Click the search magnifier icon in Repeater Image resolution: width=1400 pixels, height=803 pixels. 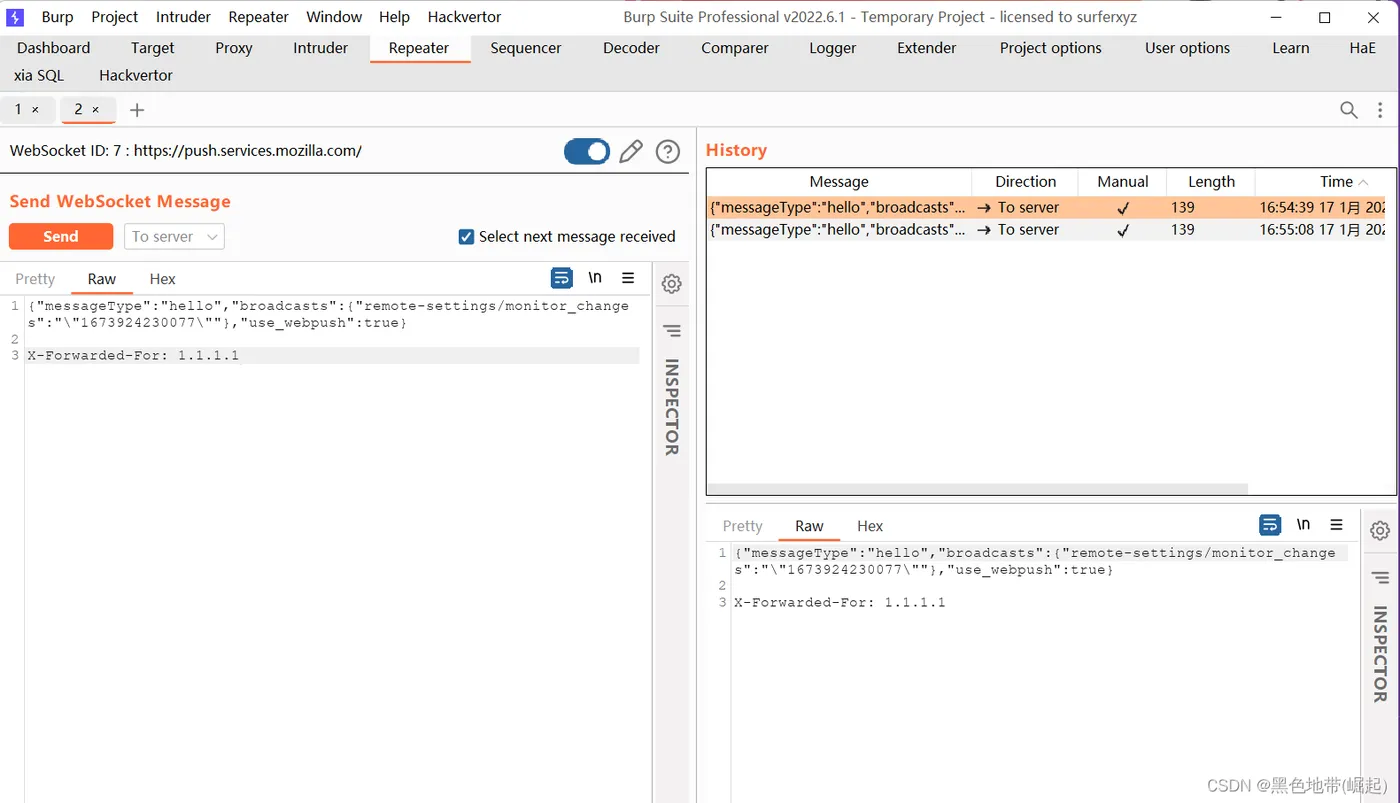coord(1349,110)
